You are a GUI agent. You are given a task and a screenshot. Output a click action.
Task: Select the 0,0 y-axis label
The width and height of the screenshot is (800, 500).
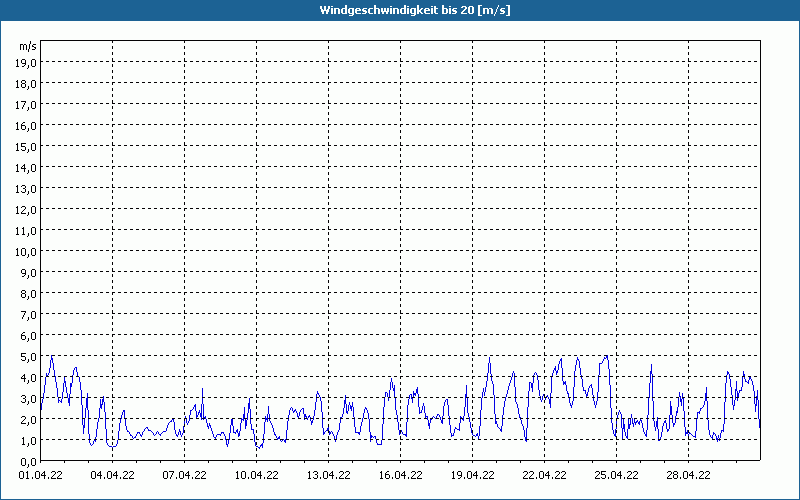click(x=29, y=462)
